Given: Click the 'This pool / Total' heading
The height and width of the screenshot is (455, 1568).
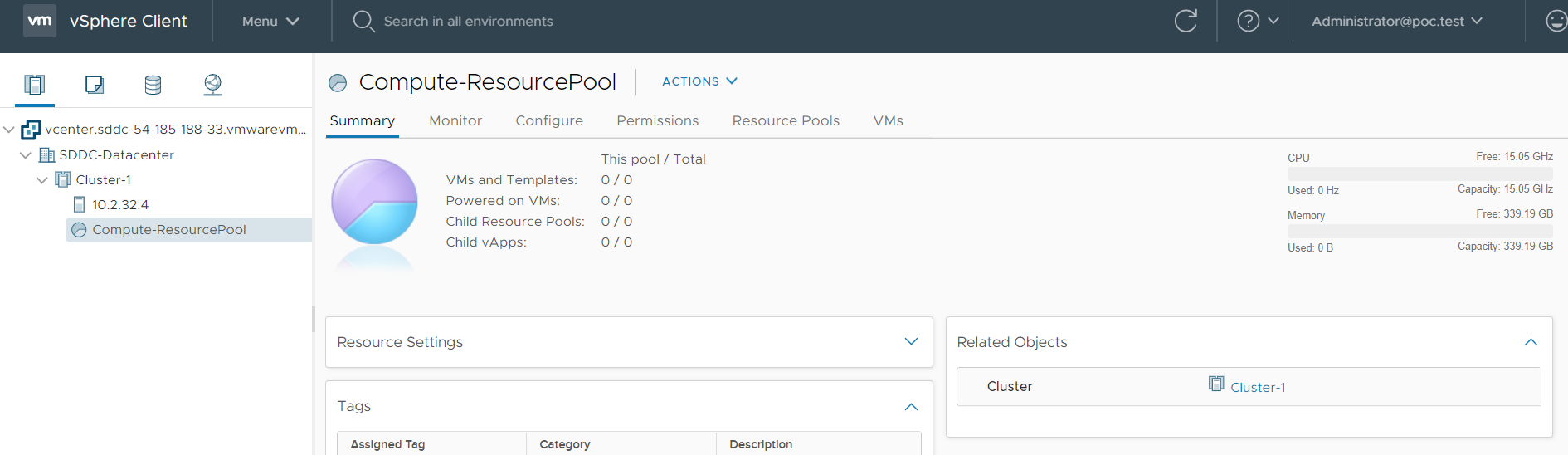Looking at the screenshot, I should (653, 159).
